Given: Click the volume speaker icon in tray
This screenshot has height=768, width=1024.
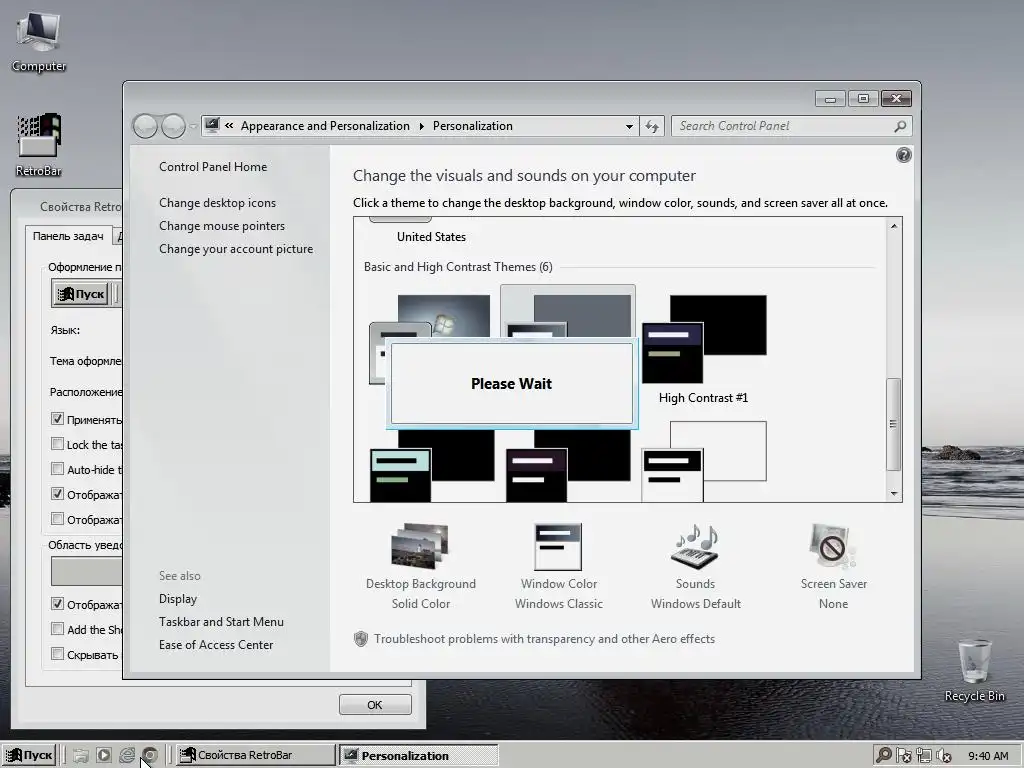Looking at the screenshot, I should 943,756.
